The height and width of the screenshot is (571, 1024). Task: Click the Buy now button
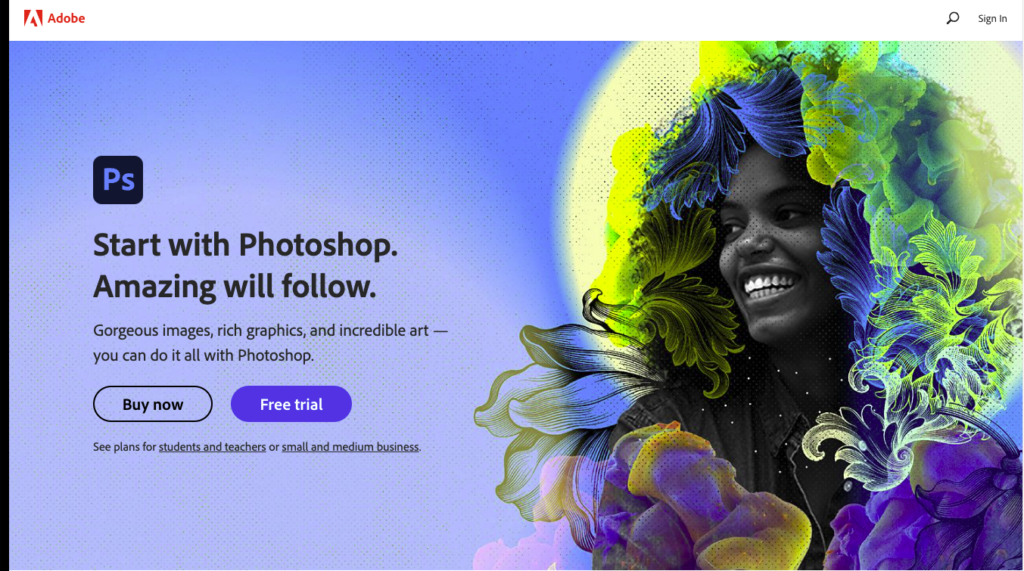153,404
